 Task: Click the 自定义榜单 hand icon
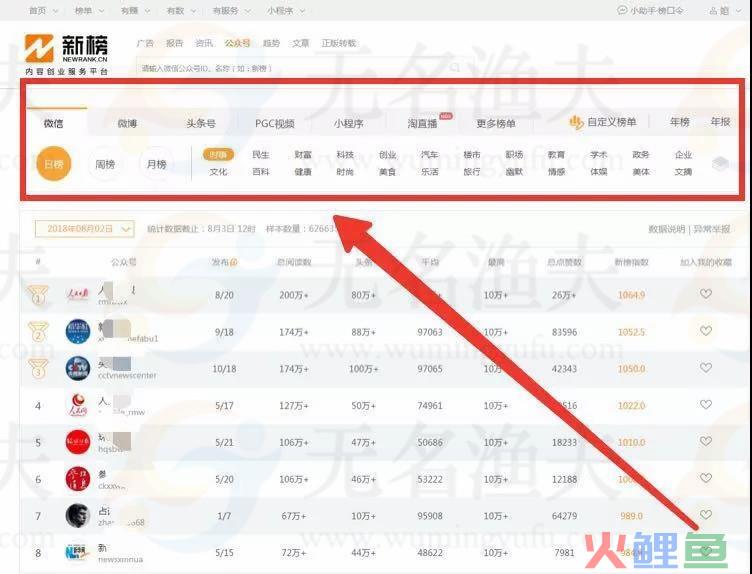pyautogui.click(x=576, y=123)
